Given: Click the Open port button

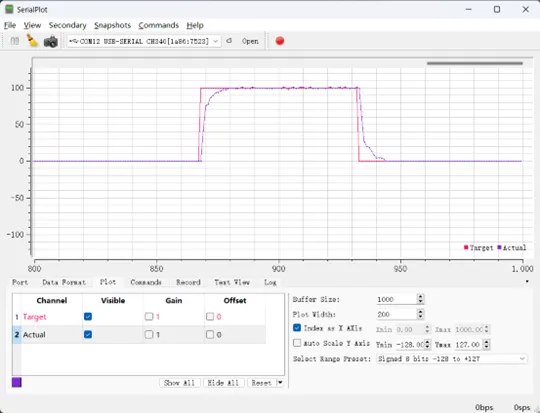Looking at the screenshot, I should (250, 41).
